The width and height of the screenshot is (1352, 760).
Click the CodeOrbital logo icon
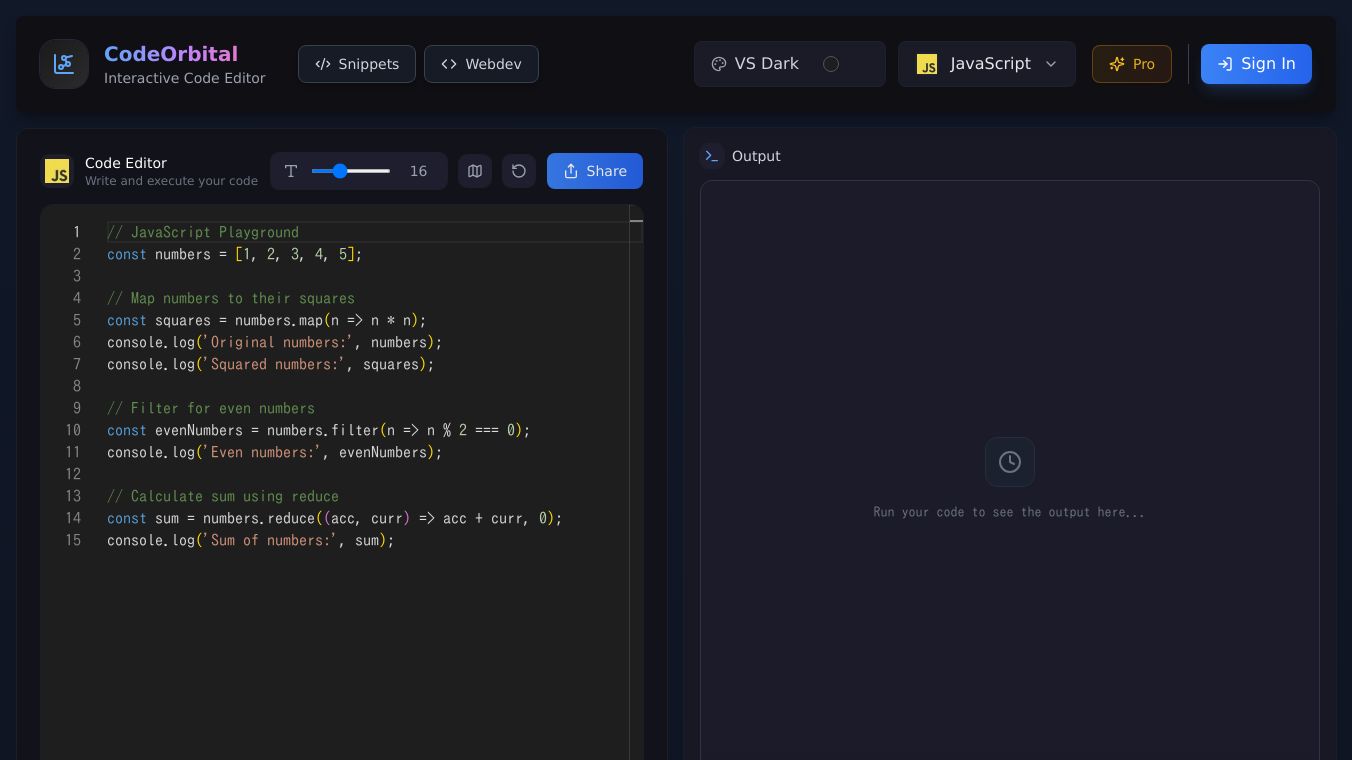click(x=64, y=64)
